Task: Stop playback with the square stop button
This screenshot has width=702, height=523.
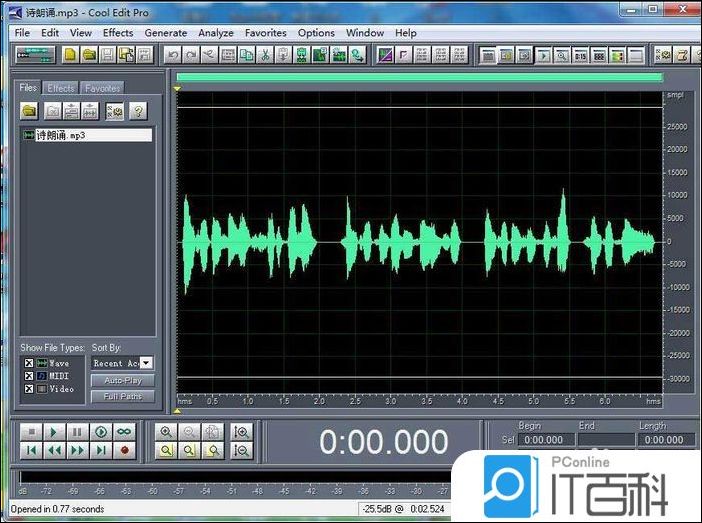Action: 31,432
